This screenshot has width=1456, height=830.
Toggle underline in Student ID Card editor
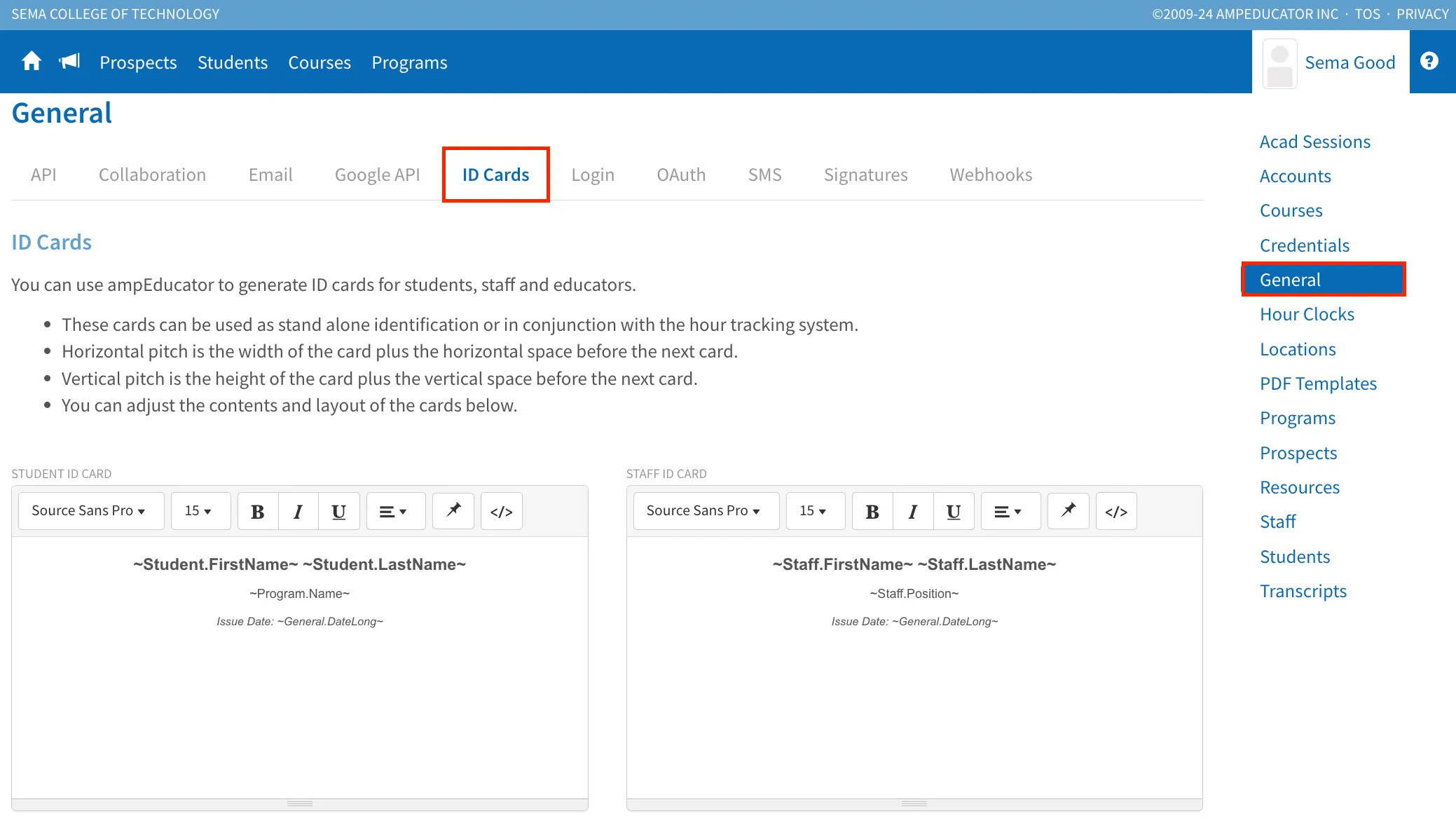339,511
